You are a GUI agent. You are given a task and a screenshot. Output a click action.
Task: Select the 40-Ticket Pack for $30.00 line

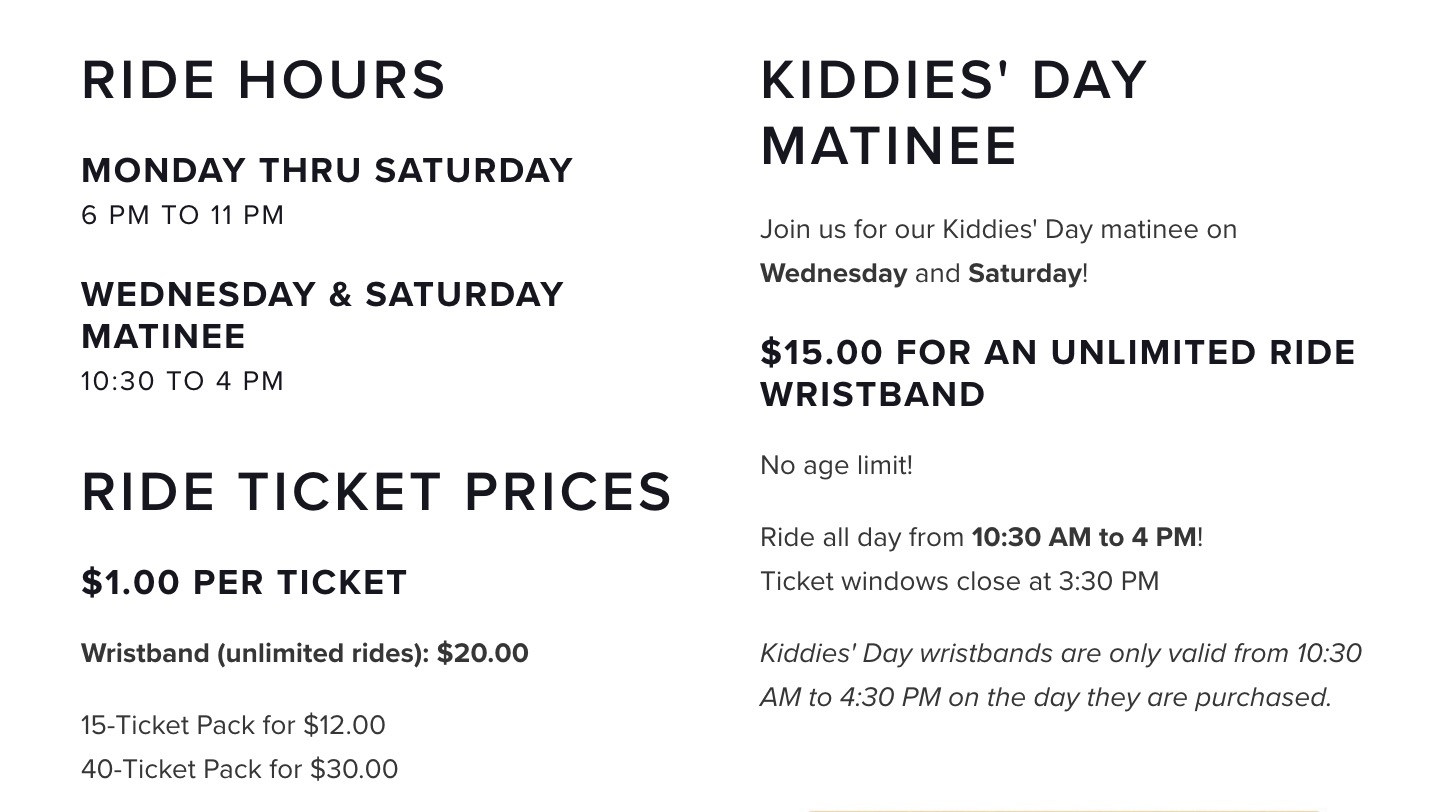pos(240,769)
